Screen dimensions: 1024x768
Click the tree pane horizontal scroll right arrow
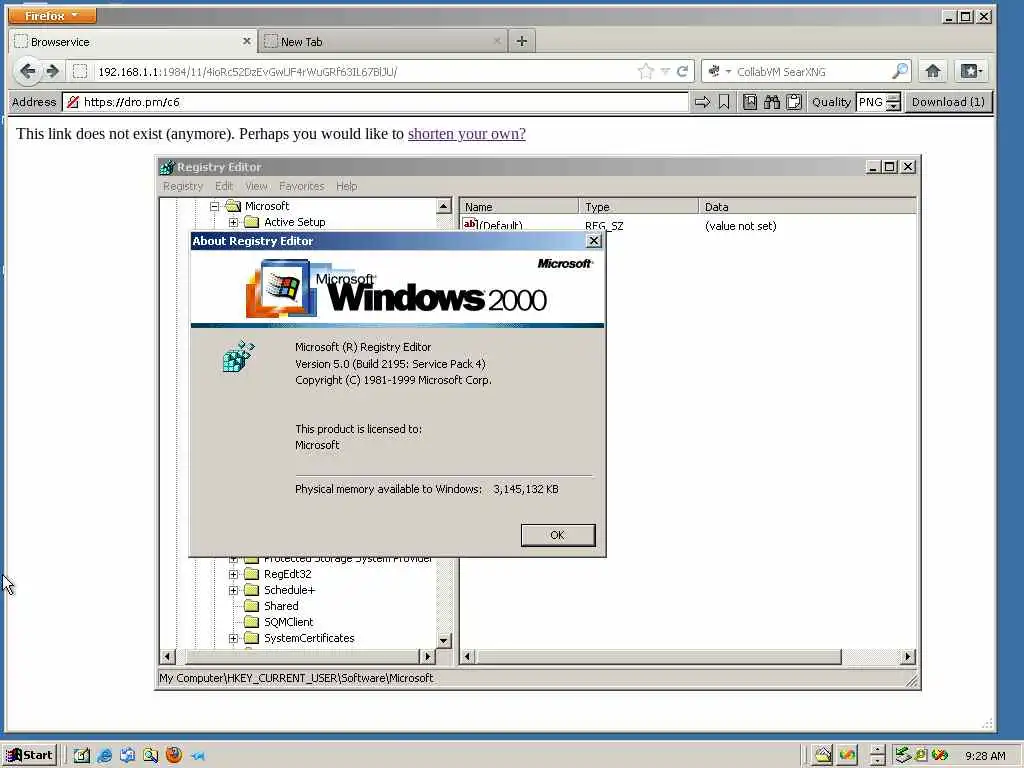(x=427, y=656)
